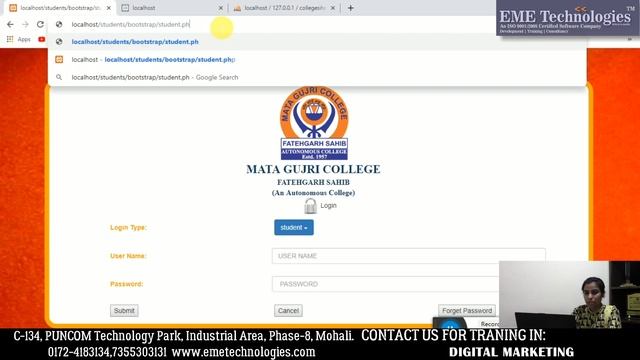Open the student login type dropdown
640x360 pixels.
294,227
